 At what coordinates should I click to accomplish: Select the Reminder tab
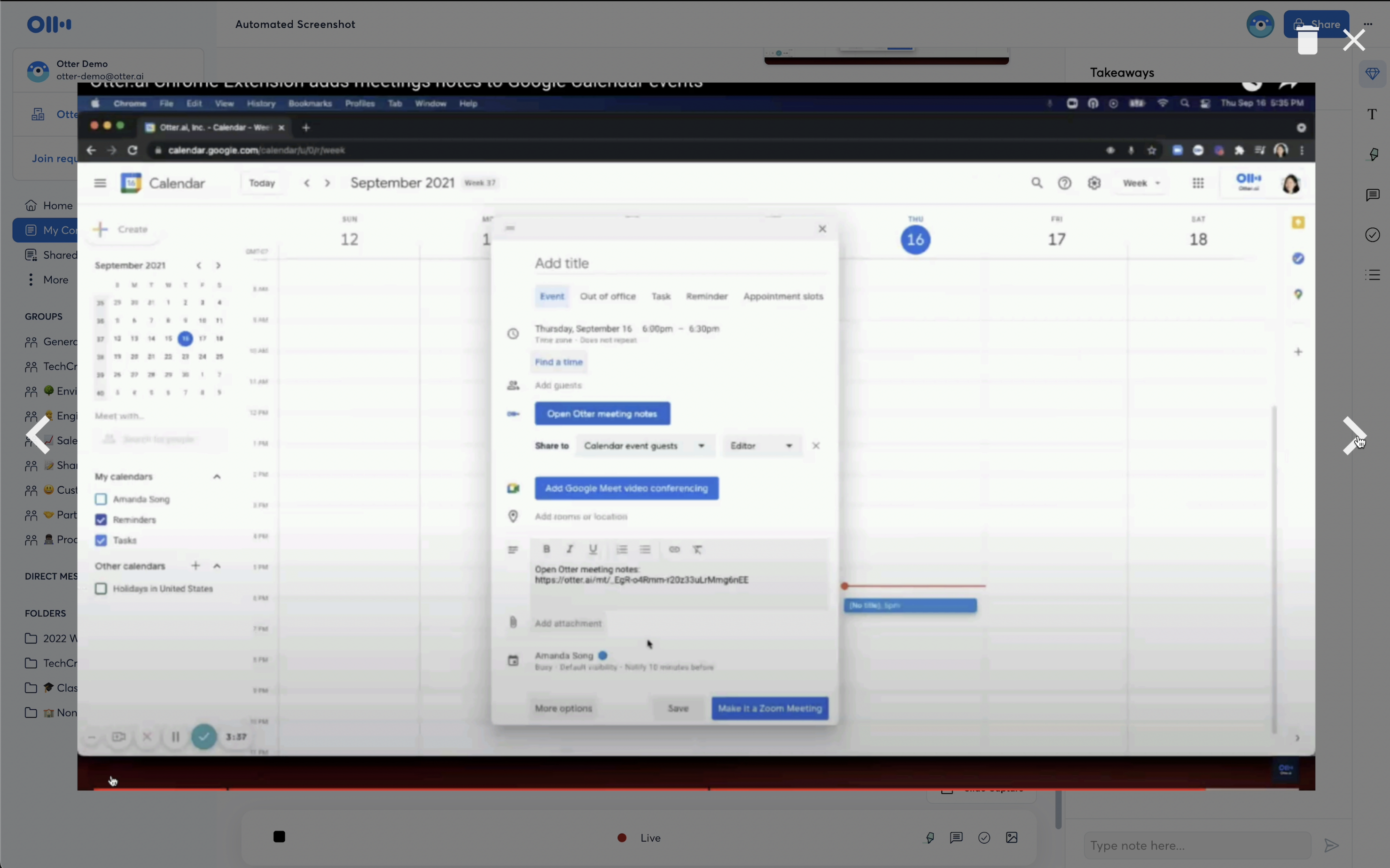705,296
